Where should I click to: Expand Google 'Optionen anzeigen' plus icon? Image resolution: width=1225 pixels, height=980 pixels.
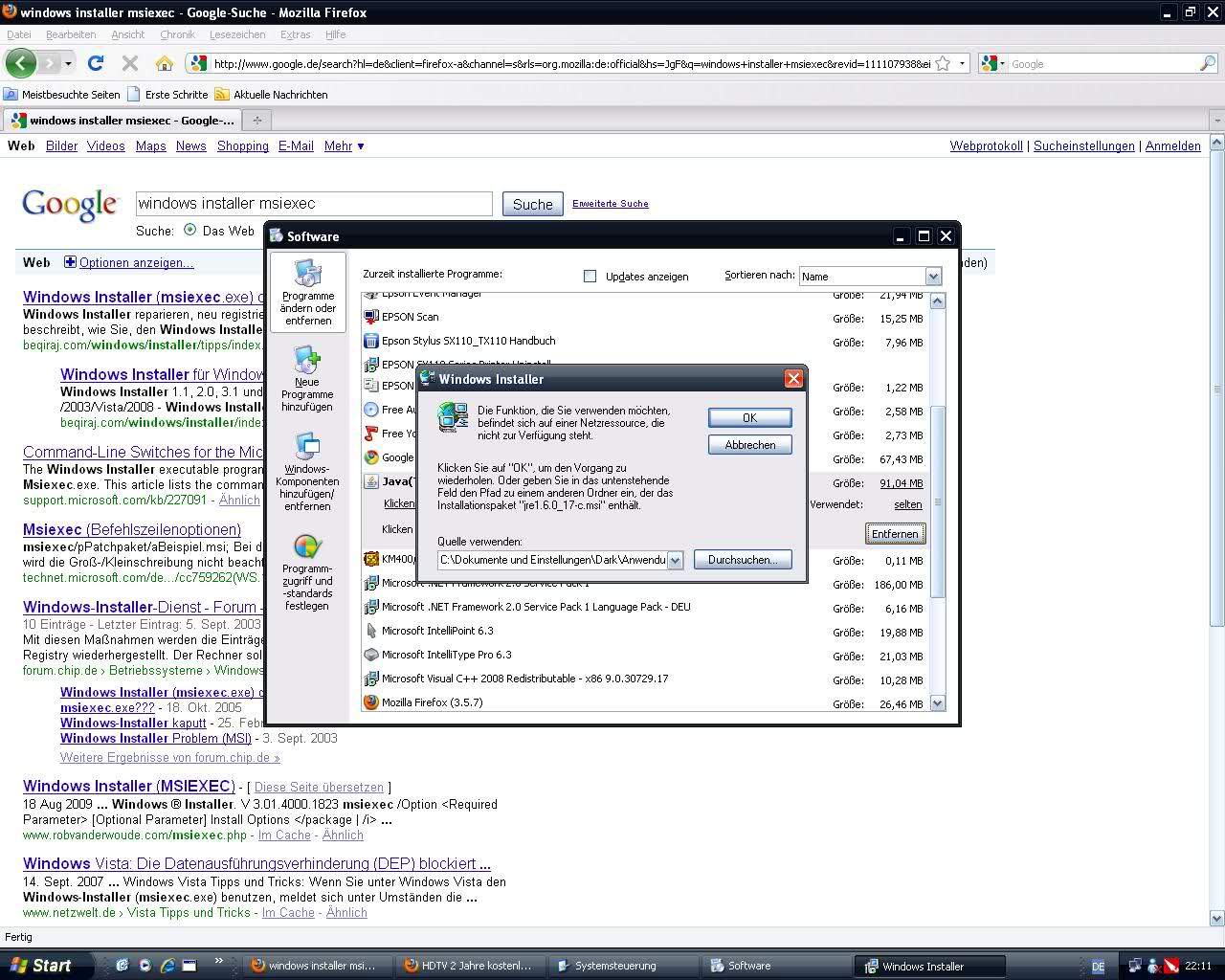70,262
